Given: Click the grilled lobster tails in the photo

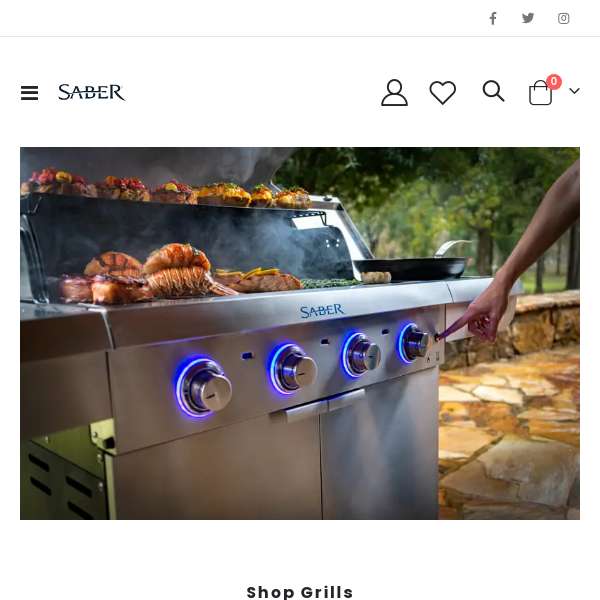Looking at the screenshot, I should 180,272.
